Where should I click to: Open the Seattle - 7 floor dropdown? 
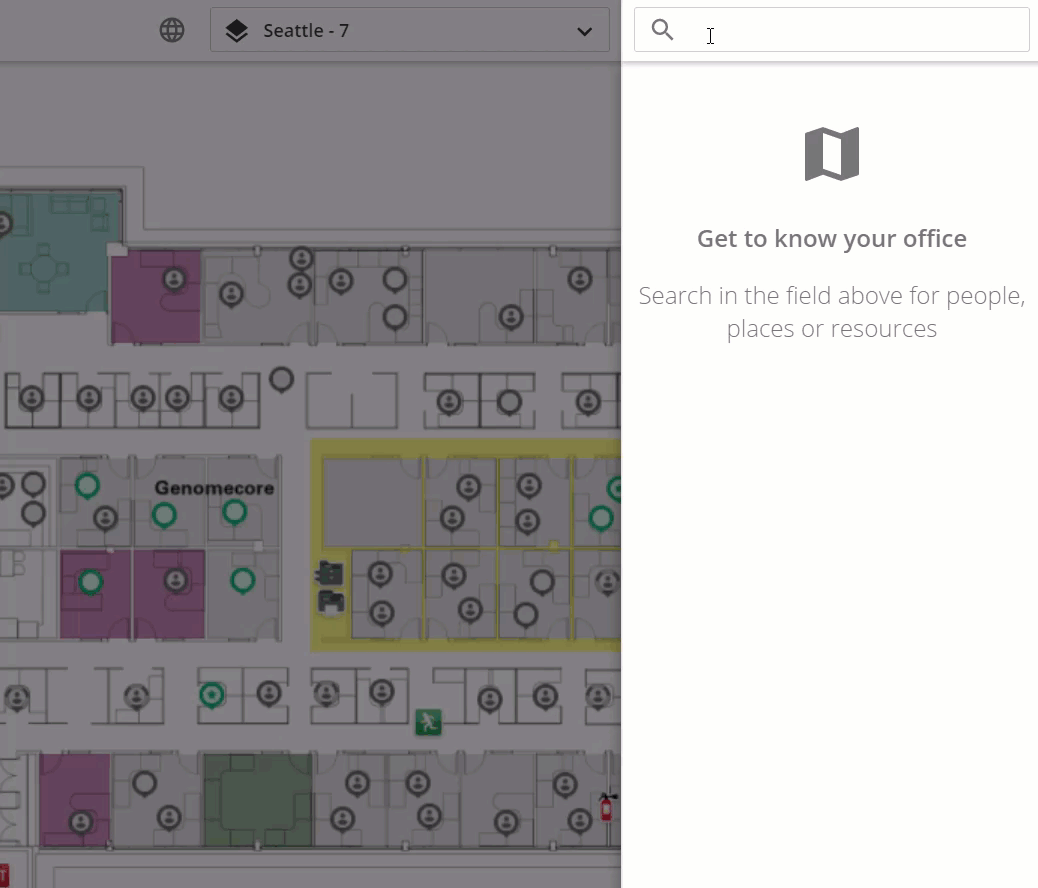(409, 31)
